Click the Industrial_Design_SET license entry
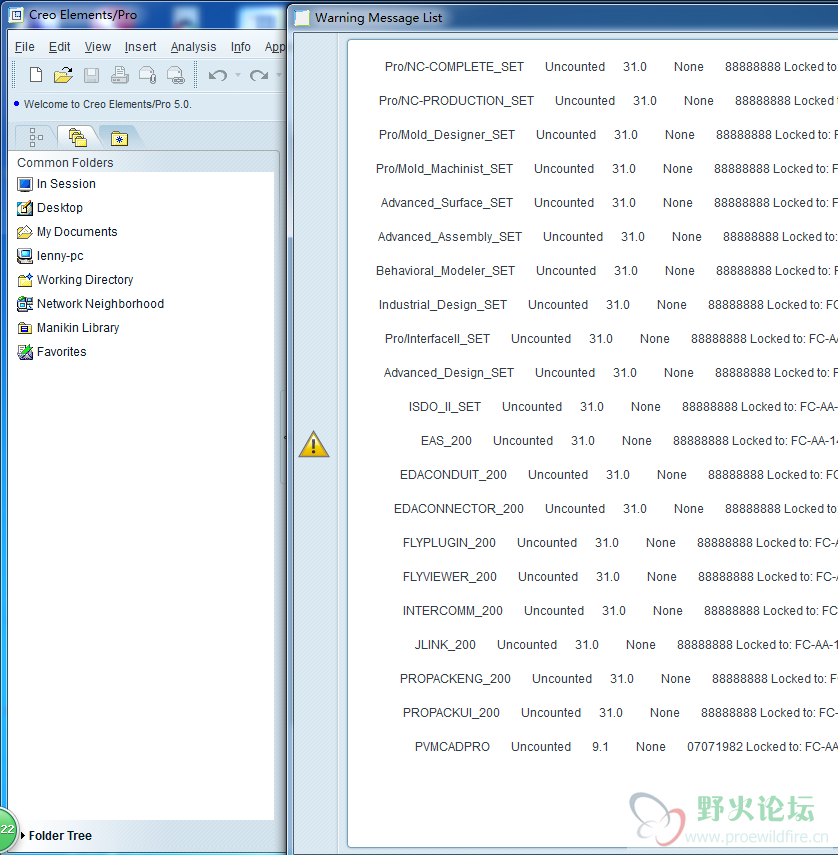This screenshot has height=855, width=838. pos(443,305)
